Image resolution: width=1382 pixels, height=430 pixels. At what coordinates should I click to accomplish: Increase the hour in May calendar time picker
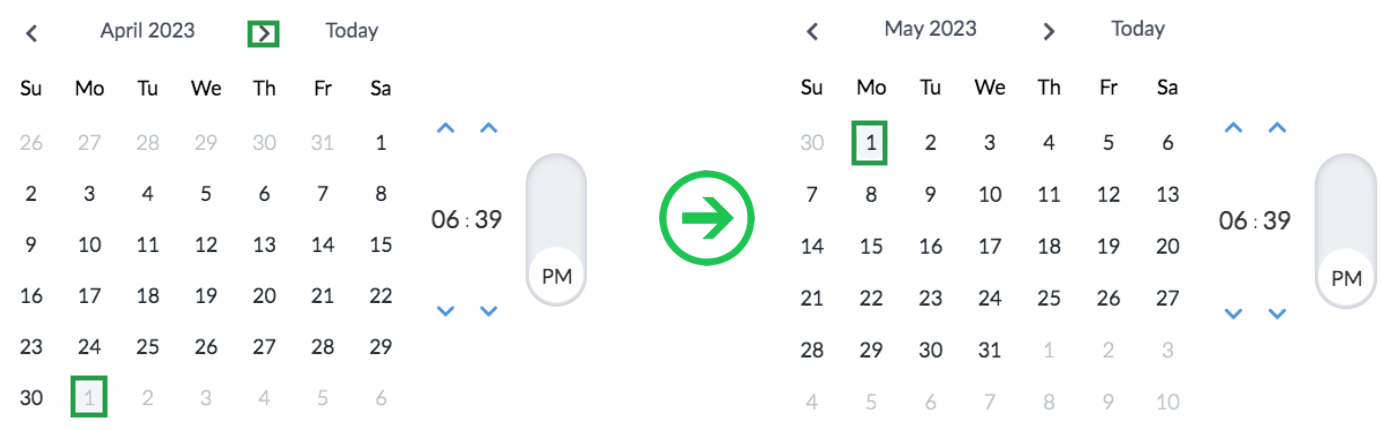click(x=1234, y=128)
